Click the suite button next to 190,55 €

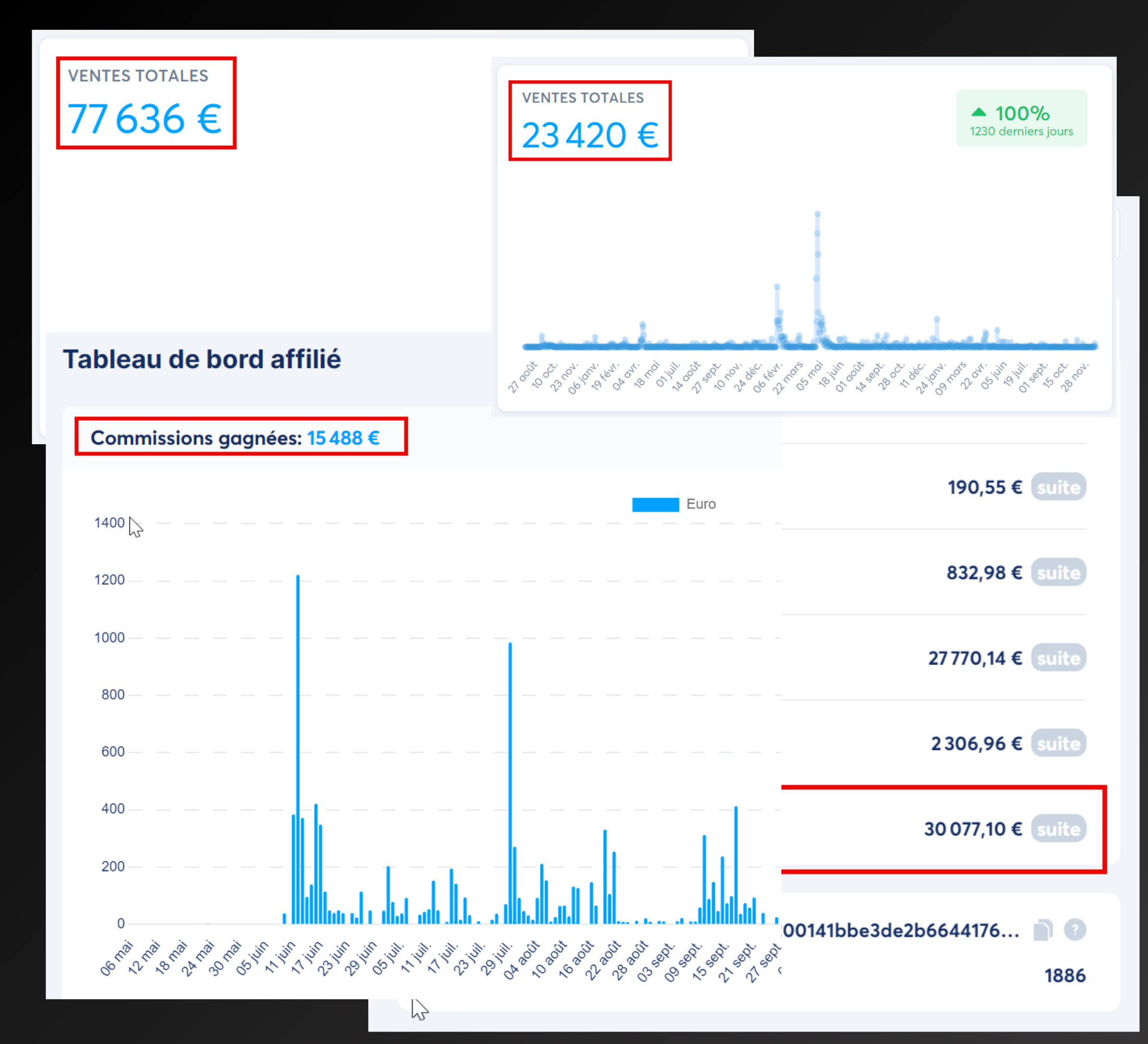(x=1058, y=487)
